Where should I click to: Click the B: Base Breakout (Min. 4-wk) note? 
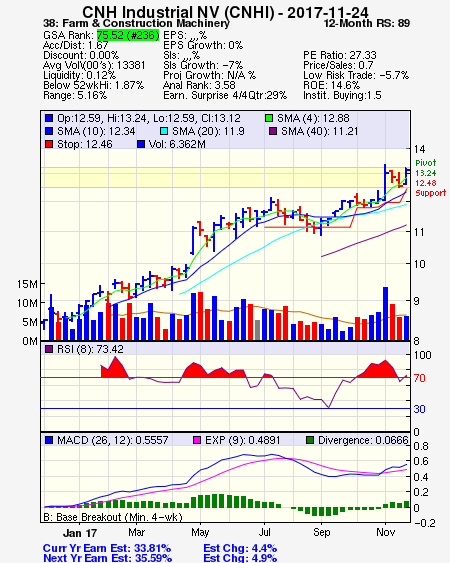point(113,517)
